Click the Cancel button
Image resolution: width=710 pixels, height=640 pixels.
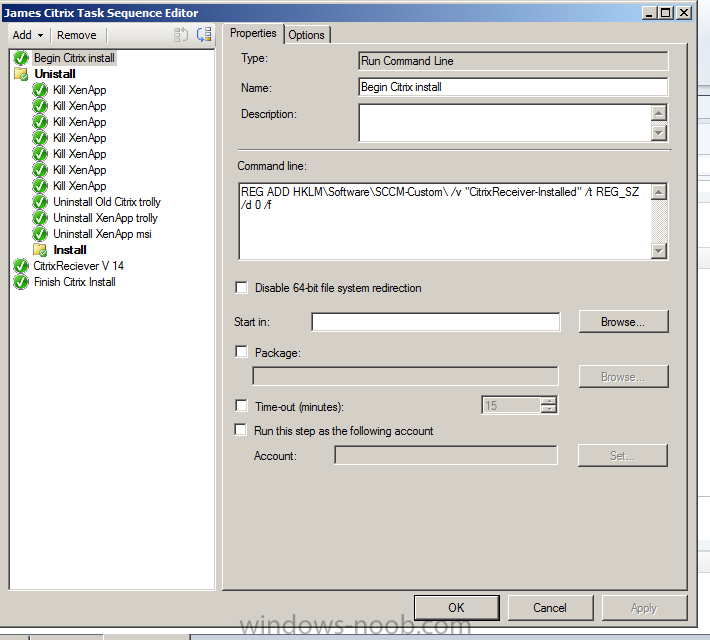(550, 608)
